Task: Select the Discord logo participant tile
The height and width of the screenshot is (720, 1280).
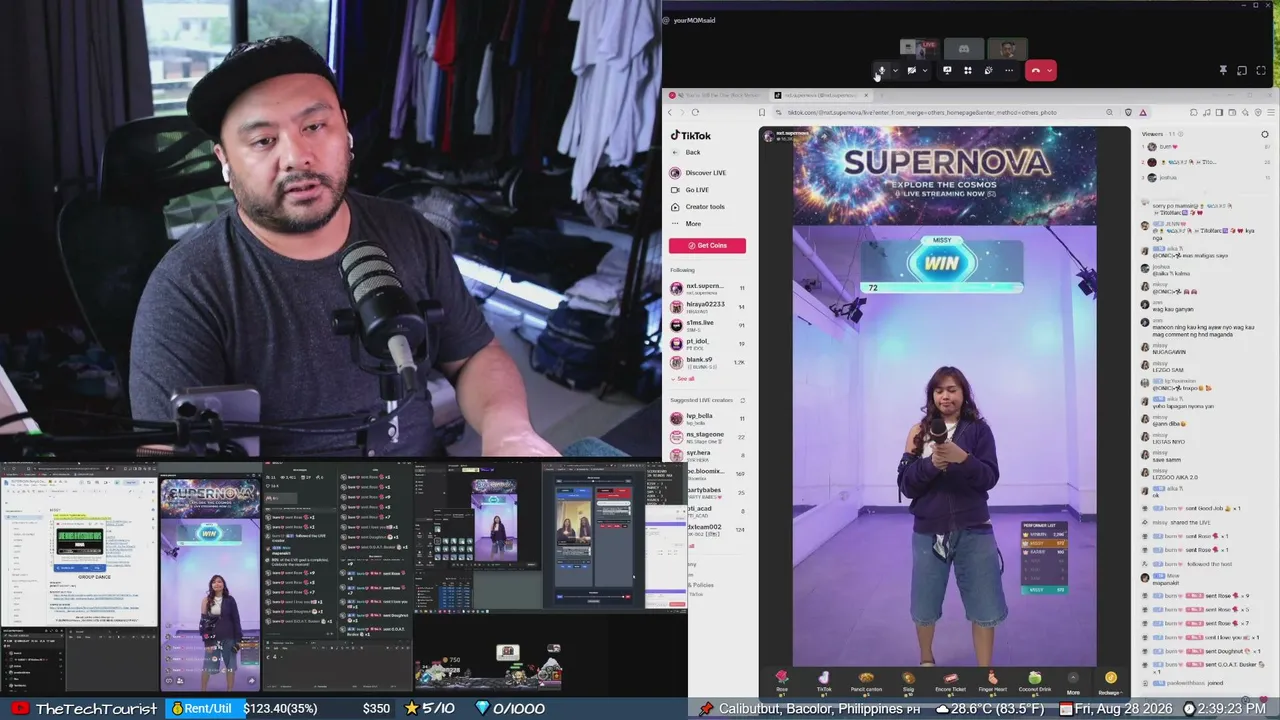Action: [x=963, y=48]
